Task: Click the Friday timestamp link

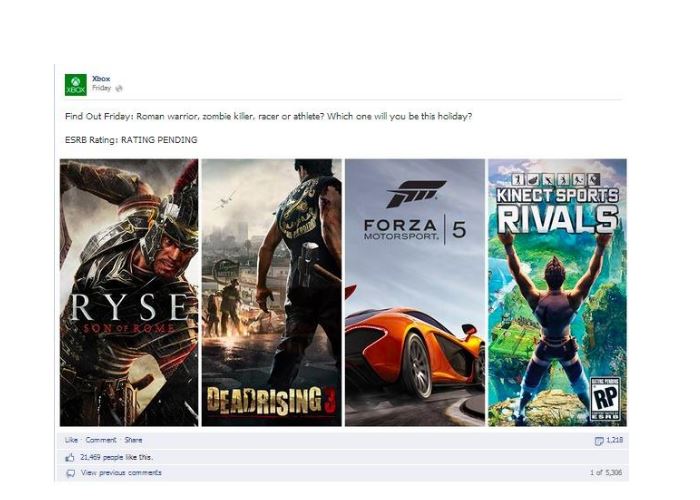Action: (101, 88)
